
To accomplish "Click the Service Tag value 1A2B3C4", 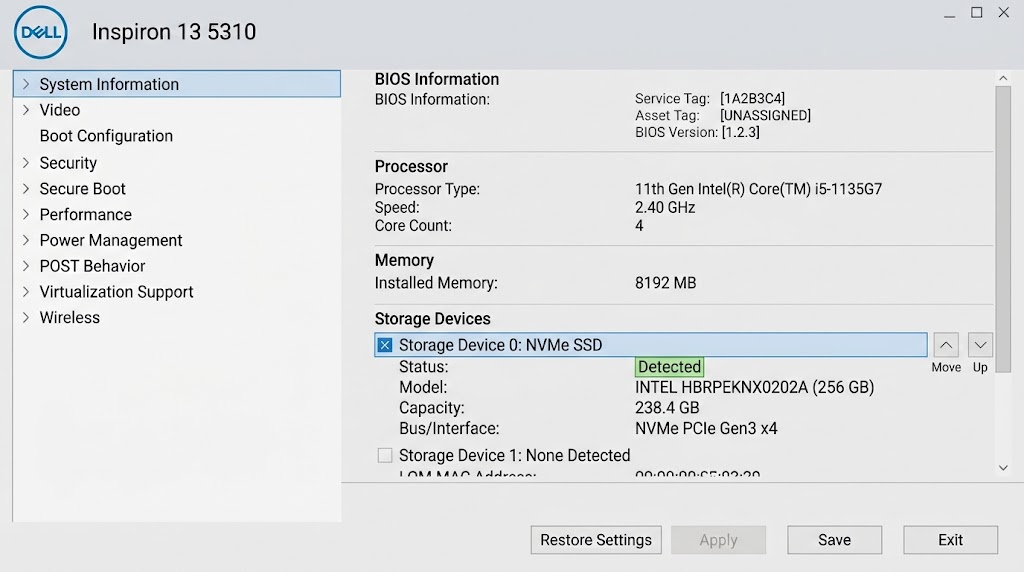I will (x=752, y=99).
